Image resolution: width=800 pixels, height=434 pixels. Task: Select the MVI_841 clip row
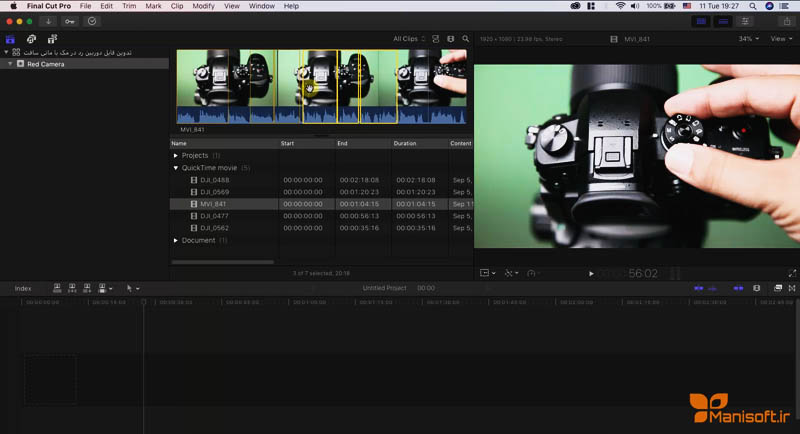[321, 204]
